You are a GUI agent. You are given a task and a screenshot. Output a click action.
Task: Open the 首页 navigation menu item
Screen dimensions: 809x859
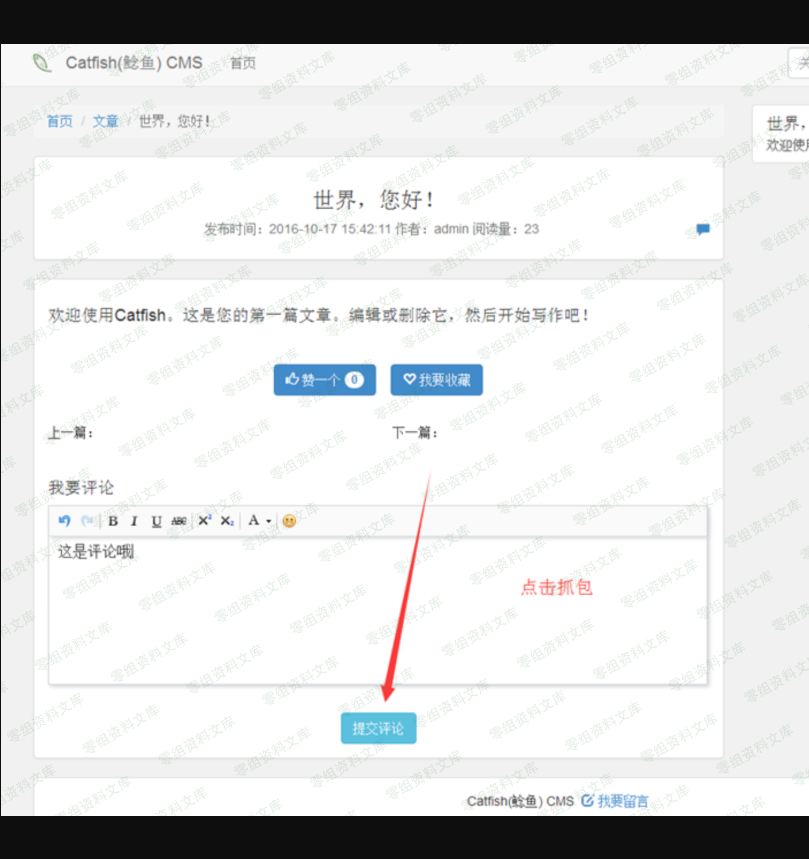(x=243, y=63)
